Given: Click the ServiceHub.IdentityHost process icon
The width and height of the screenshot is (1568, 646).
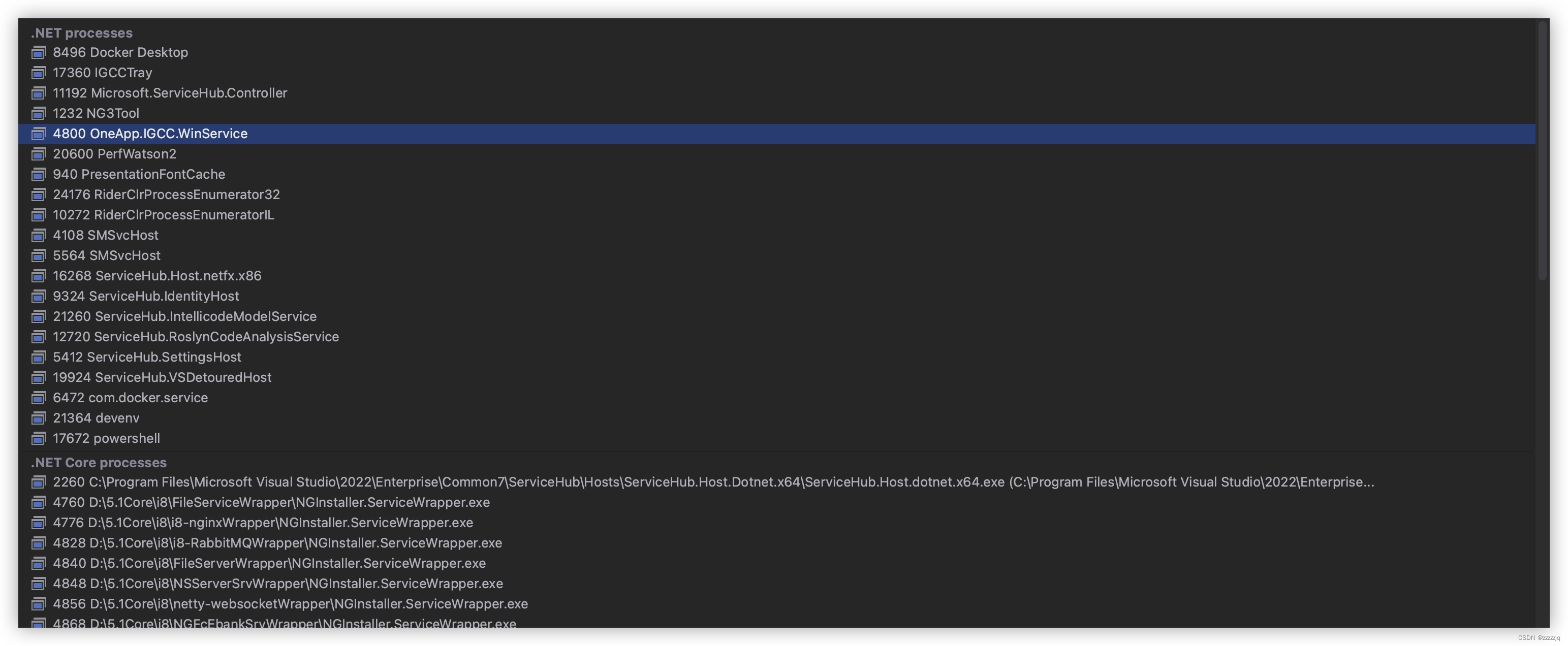Looking at the screenshot, I should (38, 296).
